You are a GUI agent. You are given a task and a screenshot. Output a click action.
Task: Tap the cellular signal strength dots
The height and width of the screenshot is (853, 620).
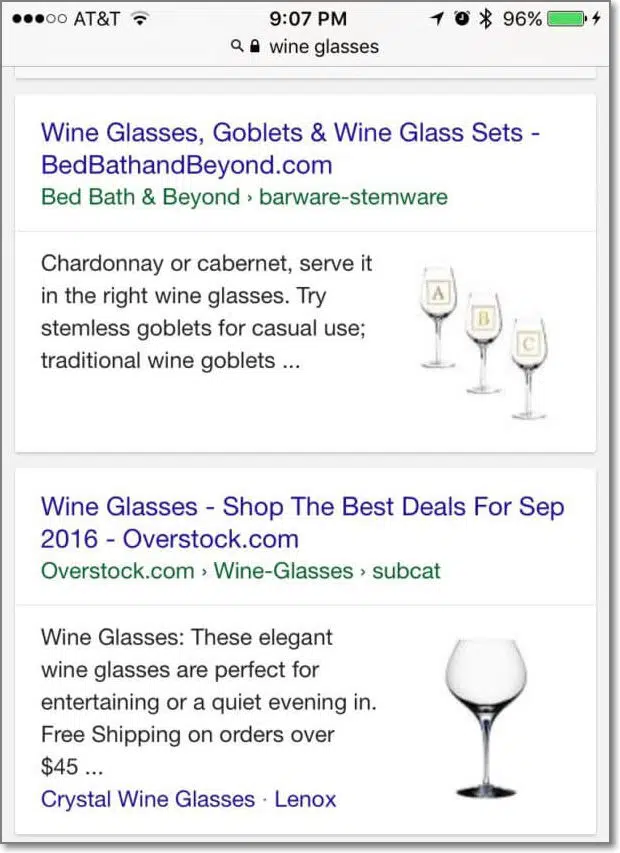pos(38,19)
